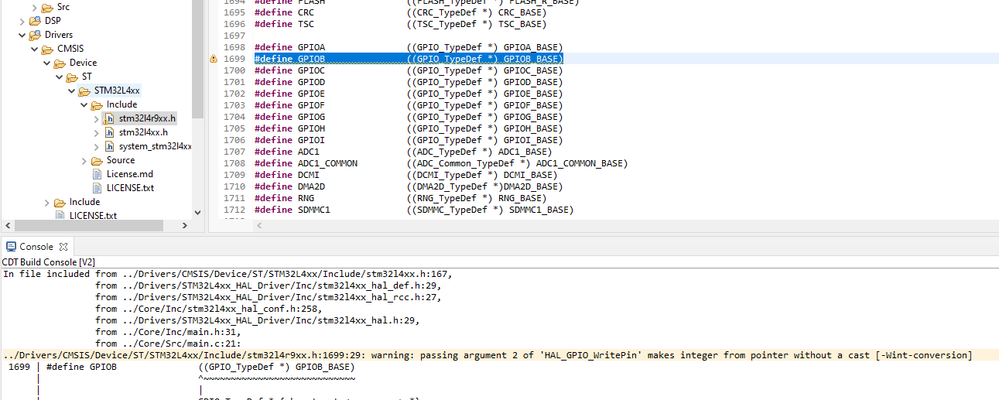Select the Device folder icon
999x400 pixels.
tap(59, 63)
